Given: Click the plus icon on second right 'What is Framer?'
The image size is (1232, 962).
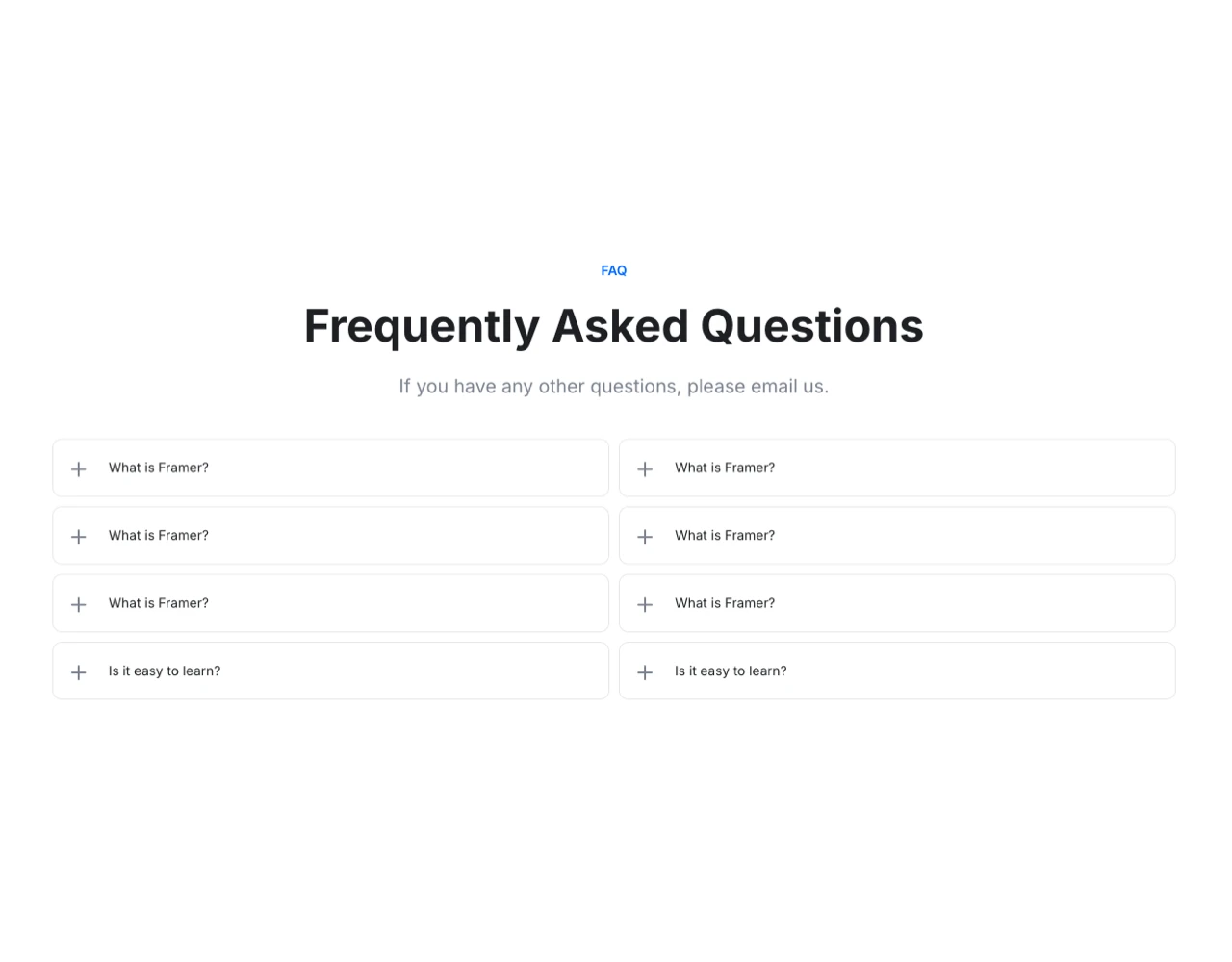Looking at the screenshot, I should click(644, 536).
